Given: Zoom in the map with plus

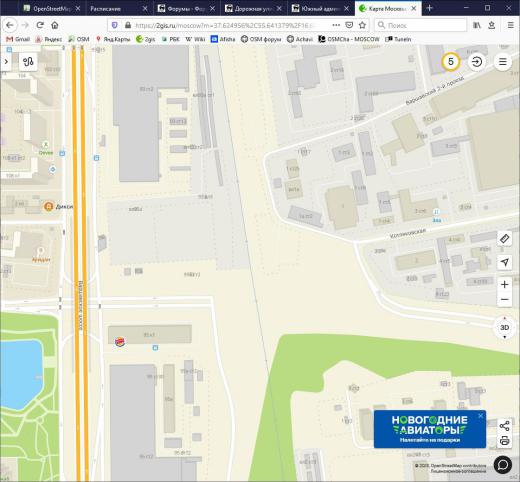Looking at the screenshot, I should tap(505, 285).
